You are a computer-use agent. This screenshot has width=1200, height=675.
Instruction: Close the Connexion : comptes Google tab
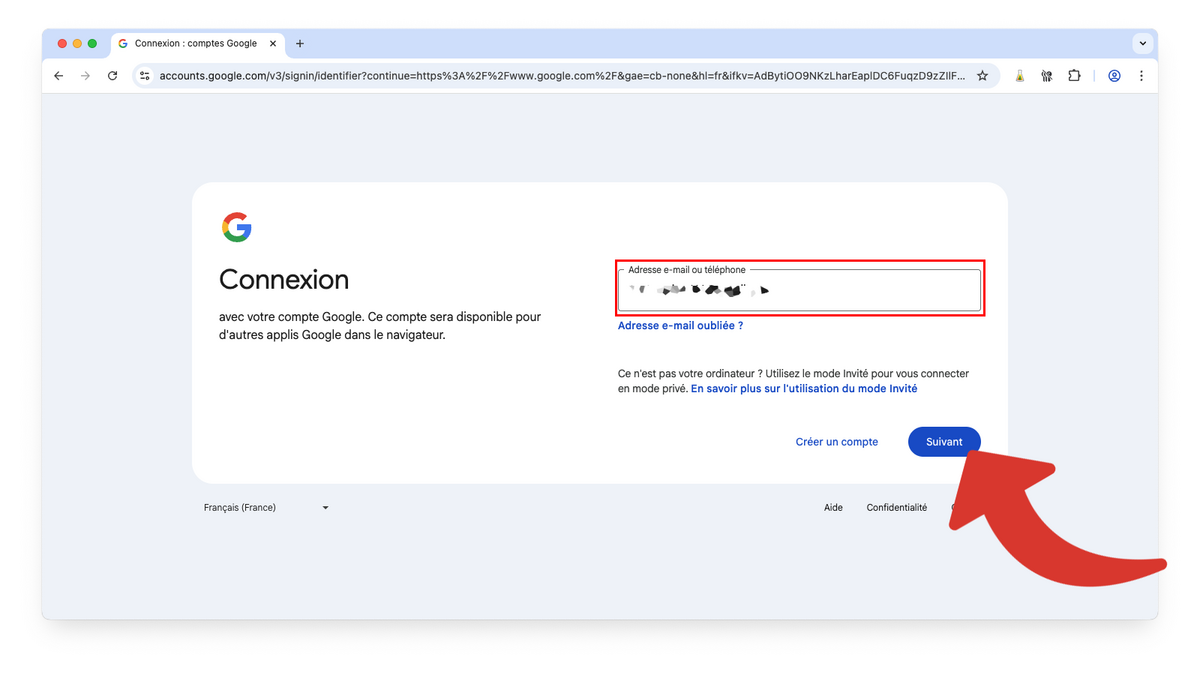(x=271, y=44)
